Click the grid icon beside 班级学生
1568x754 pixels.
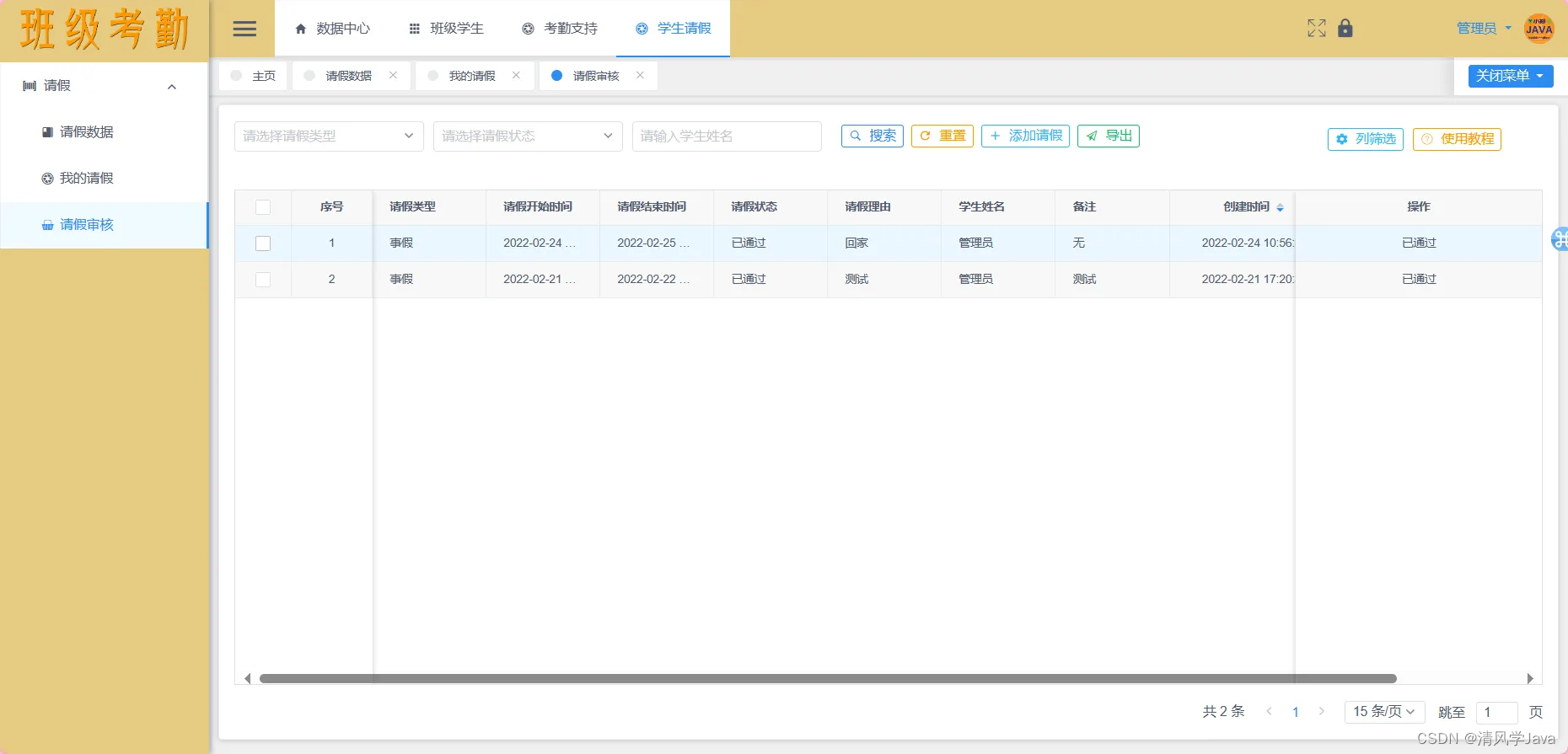414,29
